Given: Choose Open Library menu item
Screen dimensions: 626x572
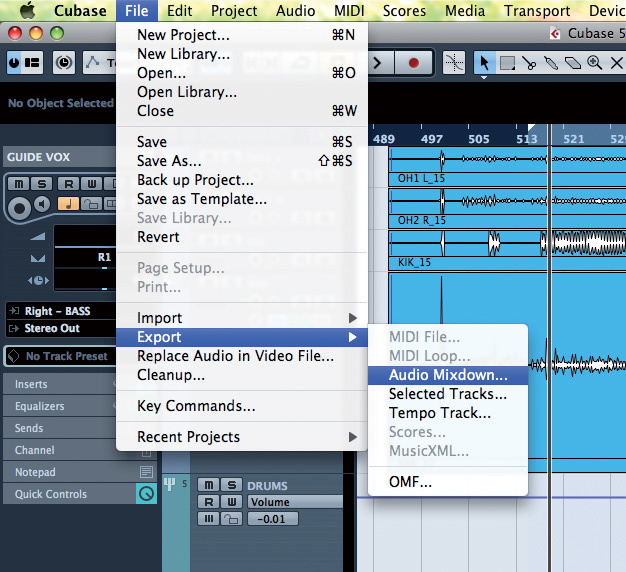Looking at the screenshot, I should click(x=242, y=92).
